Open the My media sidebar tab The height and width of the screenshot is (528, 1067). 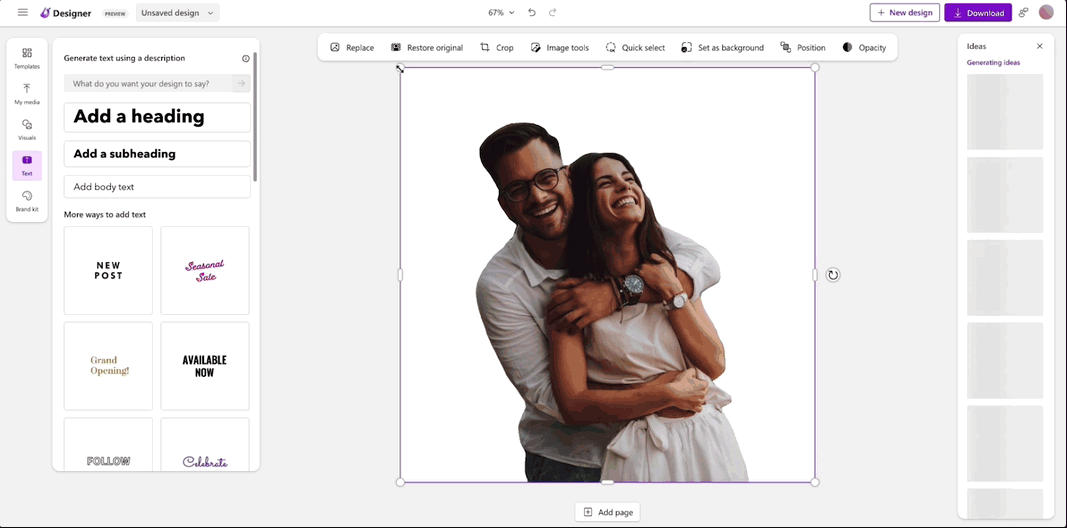pos(27,95)
